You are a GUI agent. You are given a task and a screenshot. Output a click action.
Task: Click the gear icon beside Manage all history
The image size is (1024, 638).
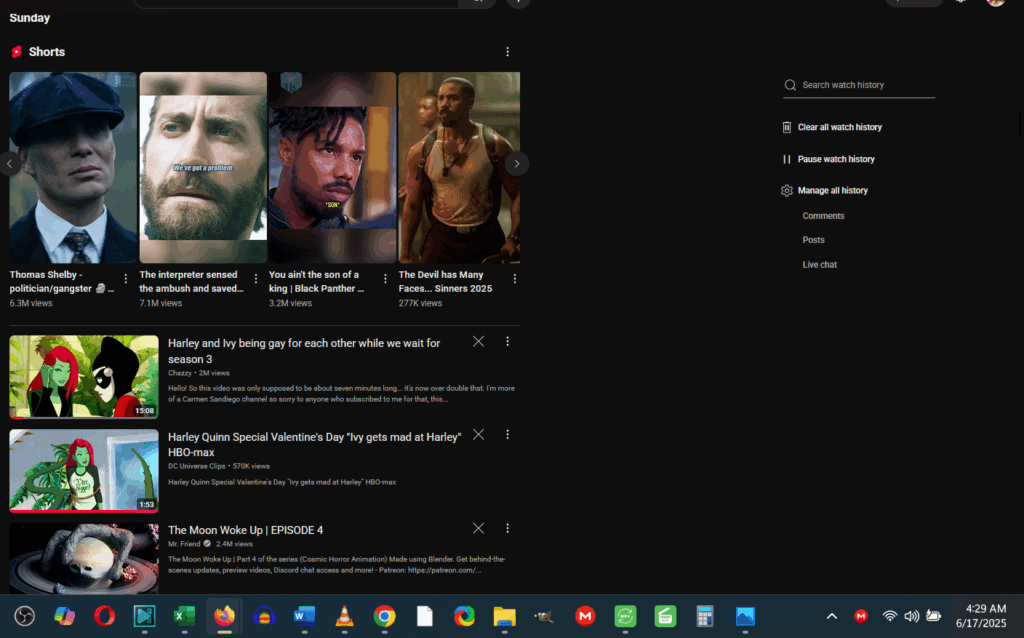[x=787, y=191]
